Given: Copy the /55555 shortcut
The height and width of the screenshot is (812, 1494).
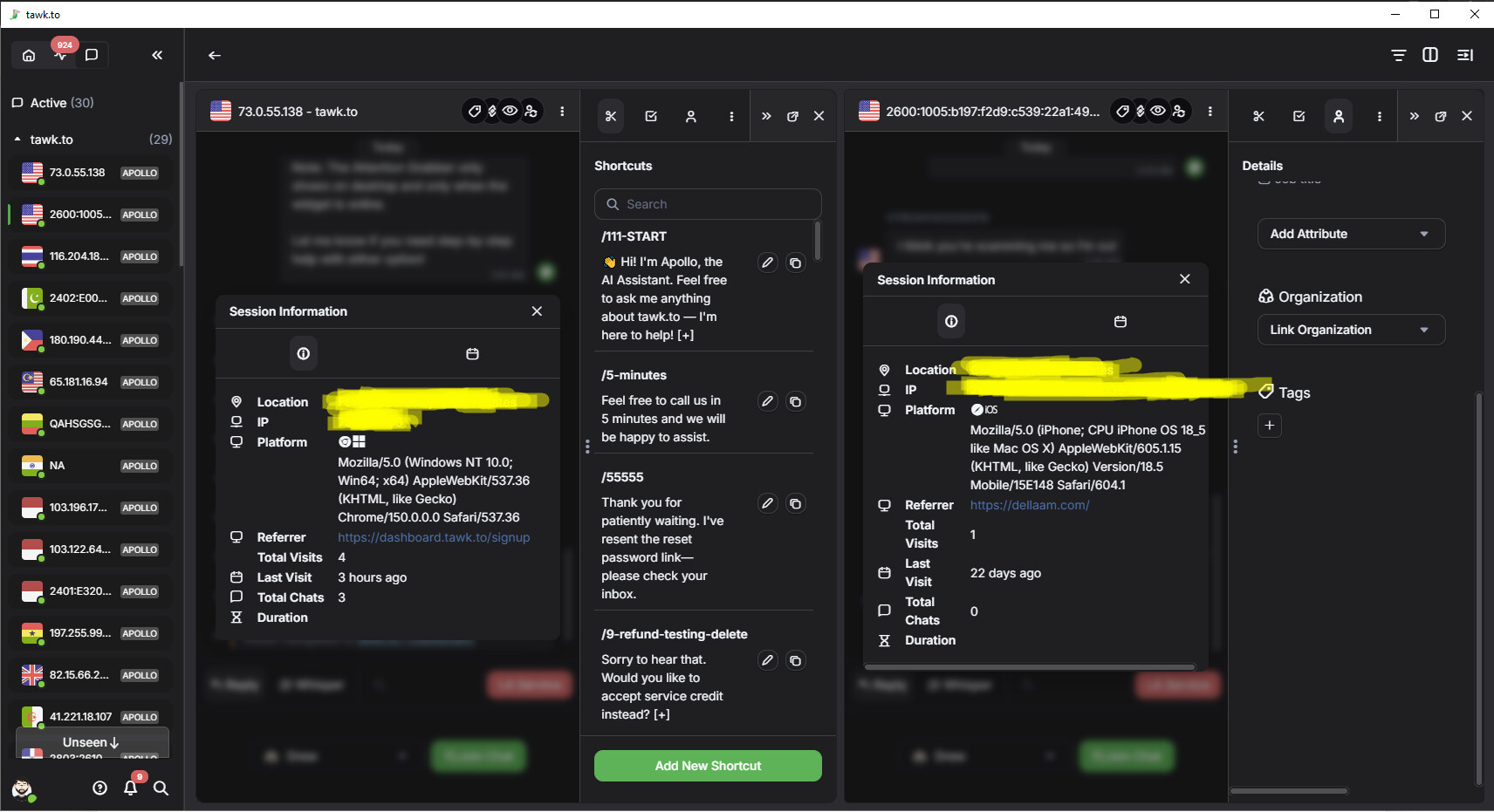Looking at the screenshot, I should (795, 503).
